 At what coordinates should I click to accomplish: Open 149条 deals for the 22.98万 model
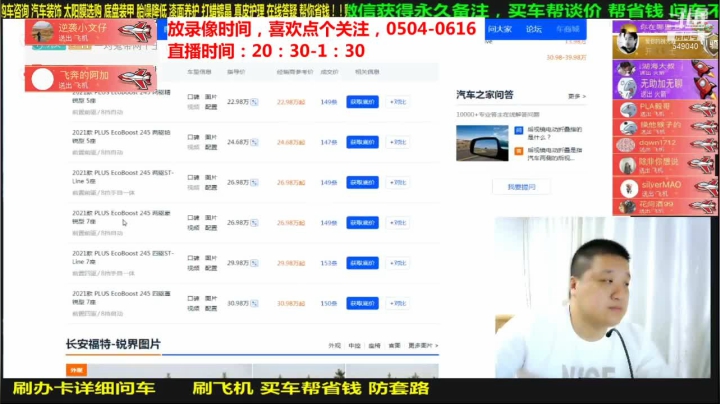pos(329,102)
